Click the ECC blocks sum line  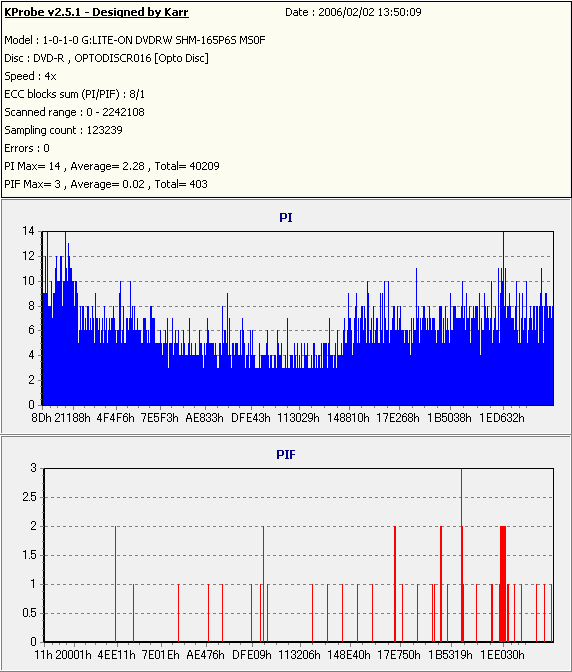coord(75,94)
